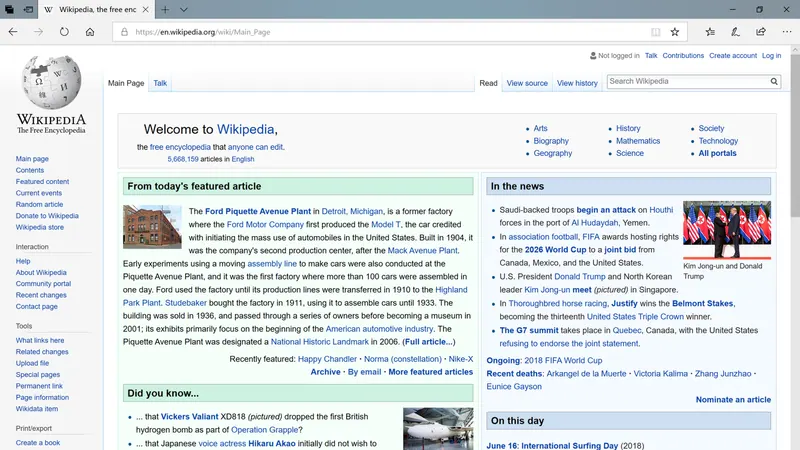Image resolution: width=800 pixels, height=450 pixels.
Task: Click the Vickers Valiant aircraft thumbnail
Action: (x=438, y=429)
